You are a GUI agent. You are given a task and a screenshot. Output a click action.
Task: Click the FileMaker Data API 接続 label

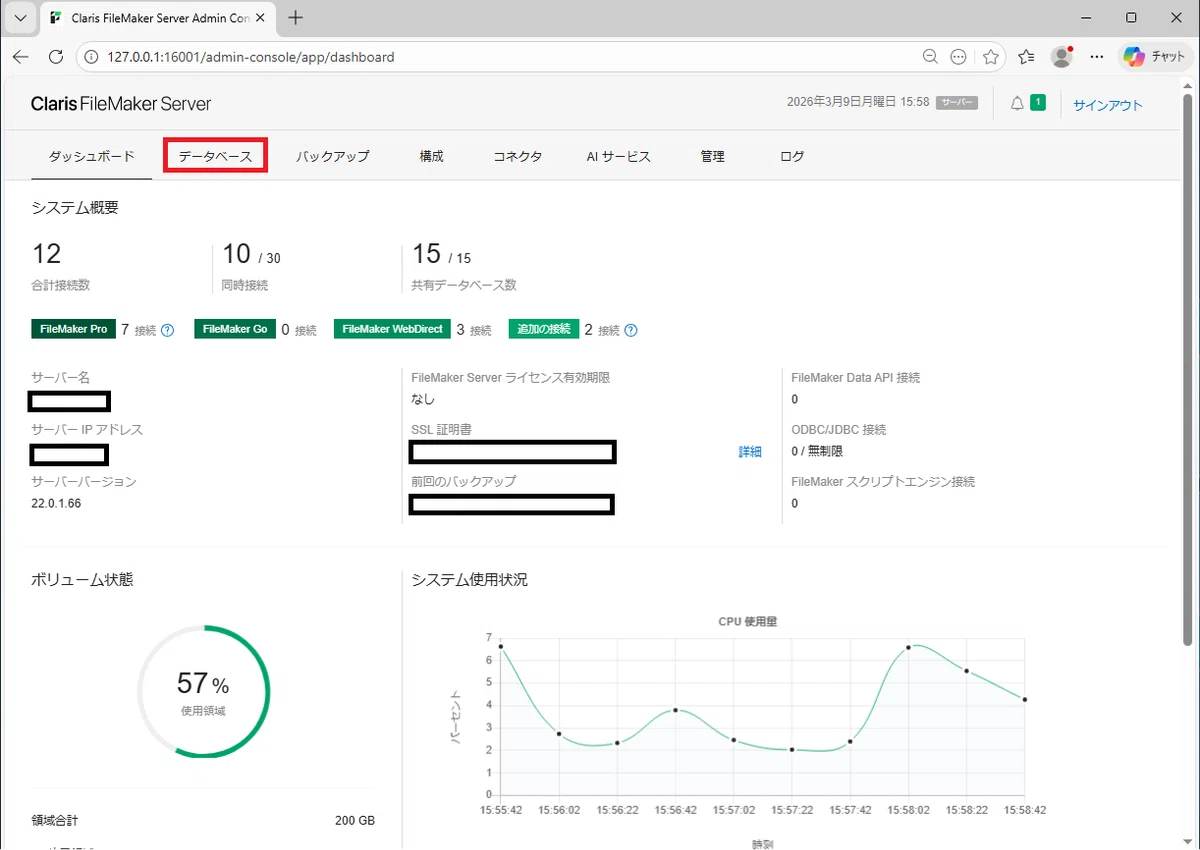tap(855, 378)
